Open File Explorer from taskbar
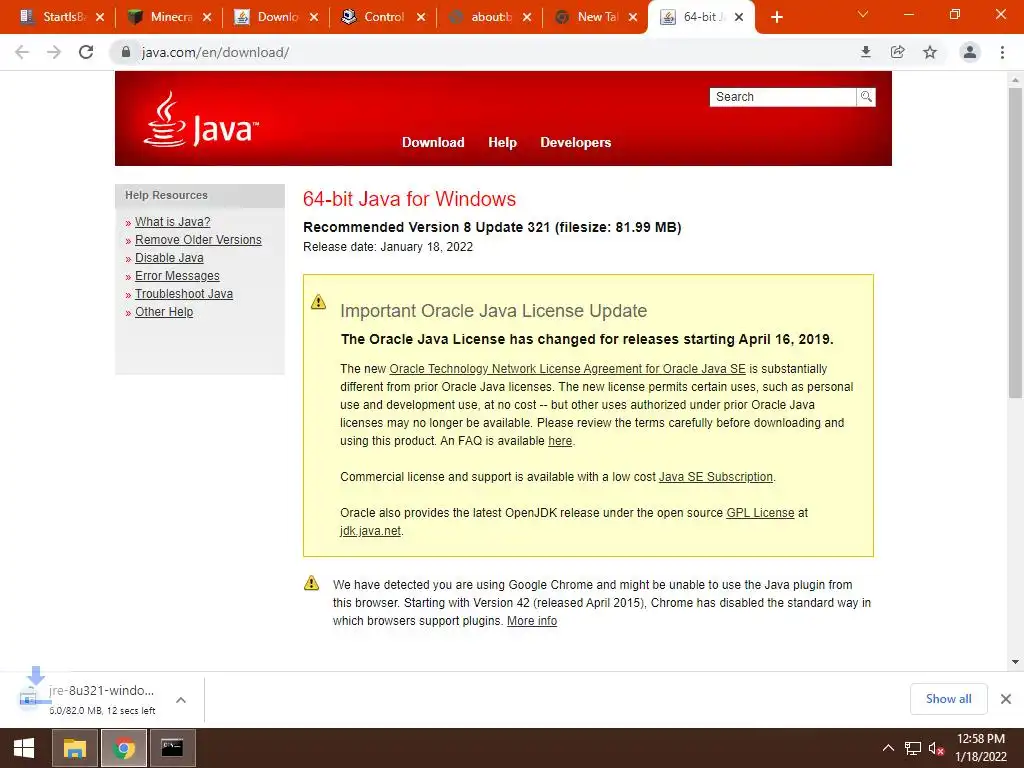1024x768 pixels. pyautogui.click(x=75, y=748)
